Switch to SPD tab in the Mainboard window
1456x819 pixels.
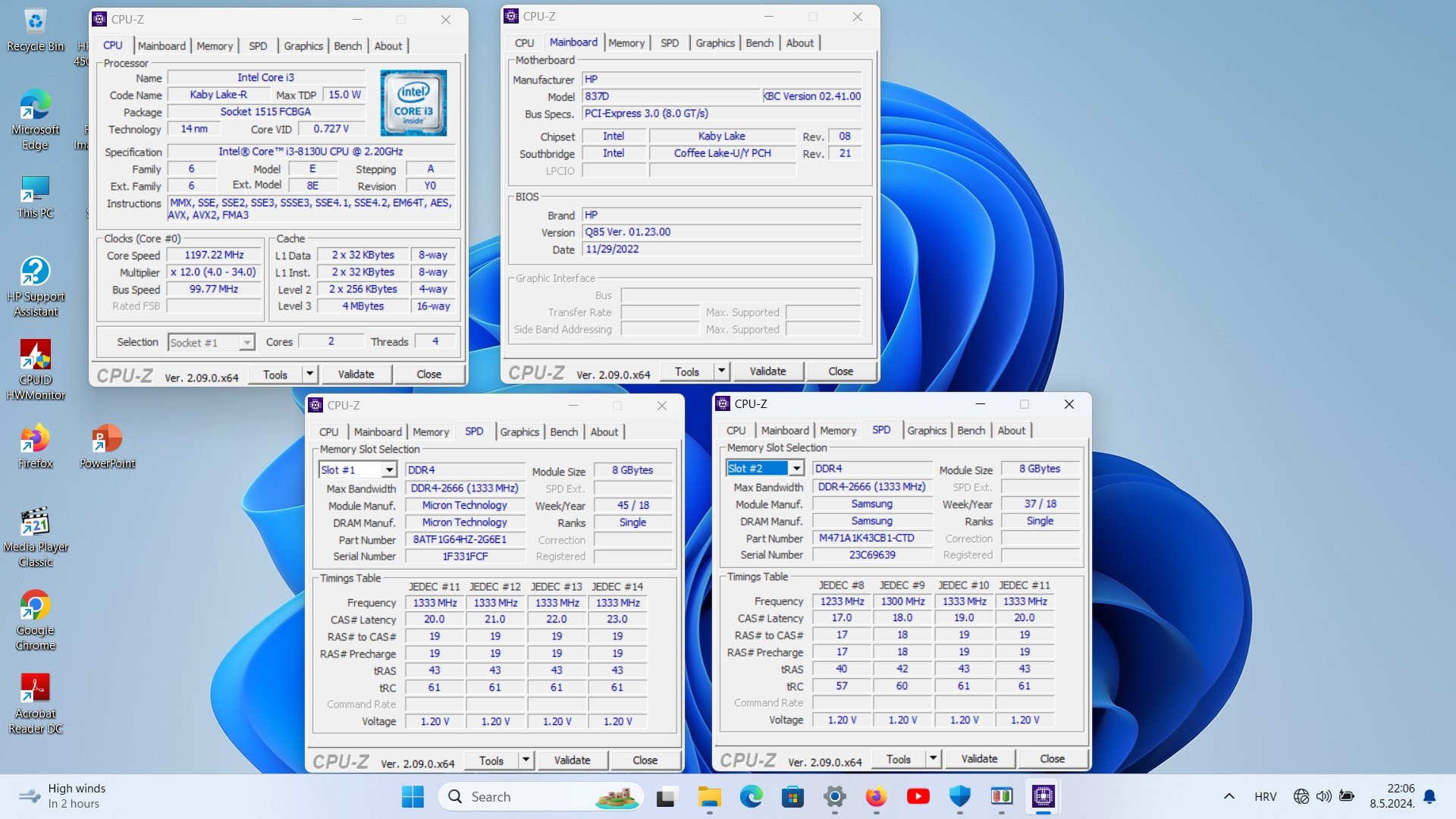670,43
